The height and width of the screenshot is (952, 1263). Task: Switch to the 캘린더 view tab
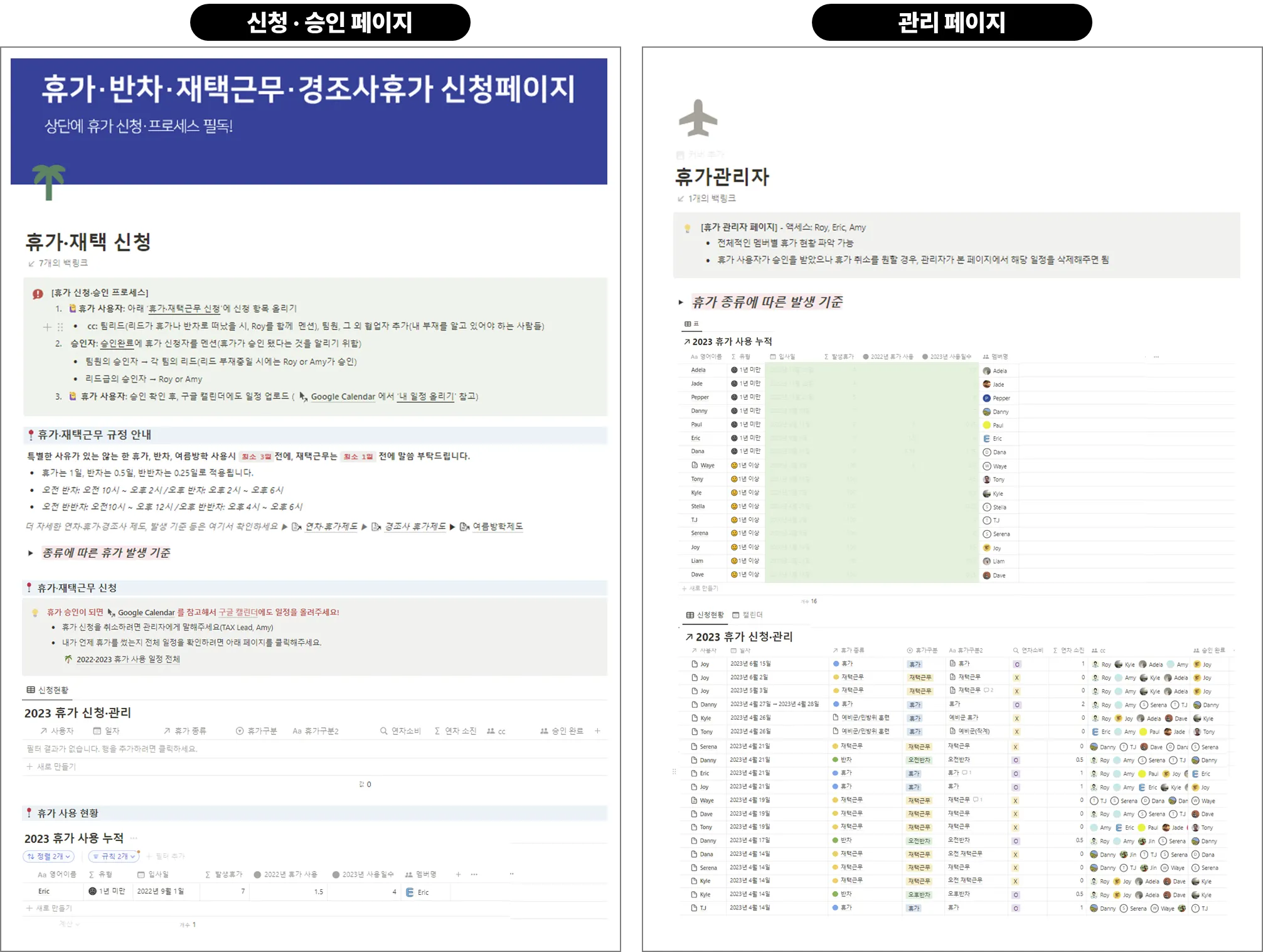747,615
